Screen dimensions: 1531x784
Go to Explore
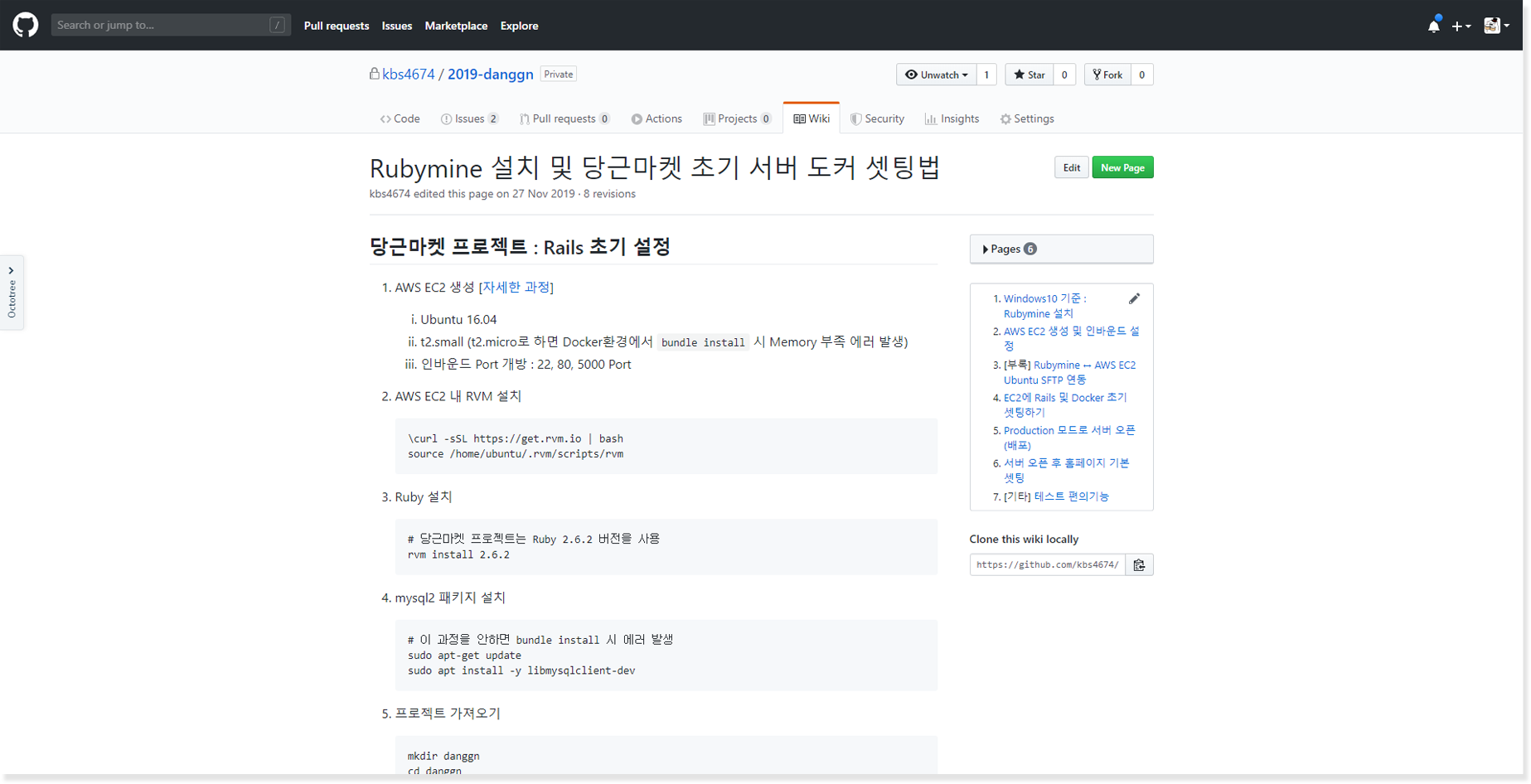tap(519, 26)
